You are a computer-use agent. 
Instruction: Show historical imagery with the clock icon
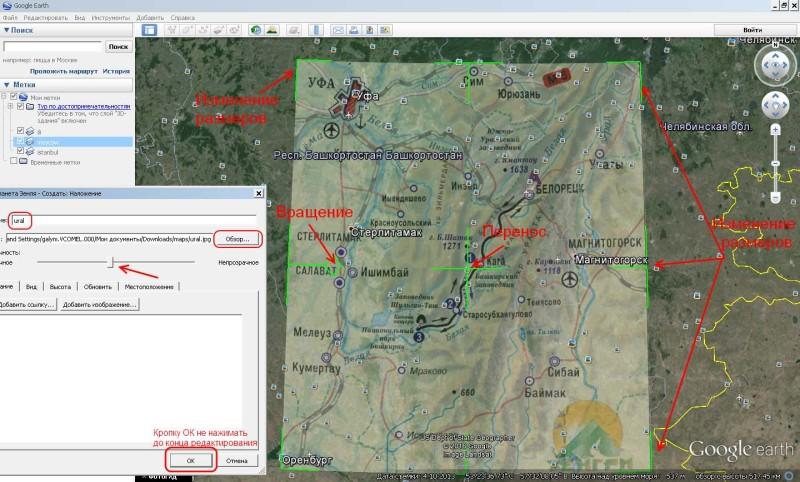click(256, 30)
